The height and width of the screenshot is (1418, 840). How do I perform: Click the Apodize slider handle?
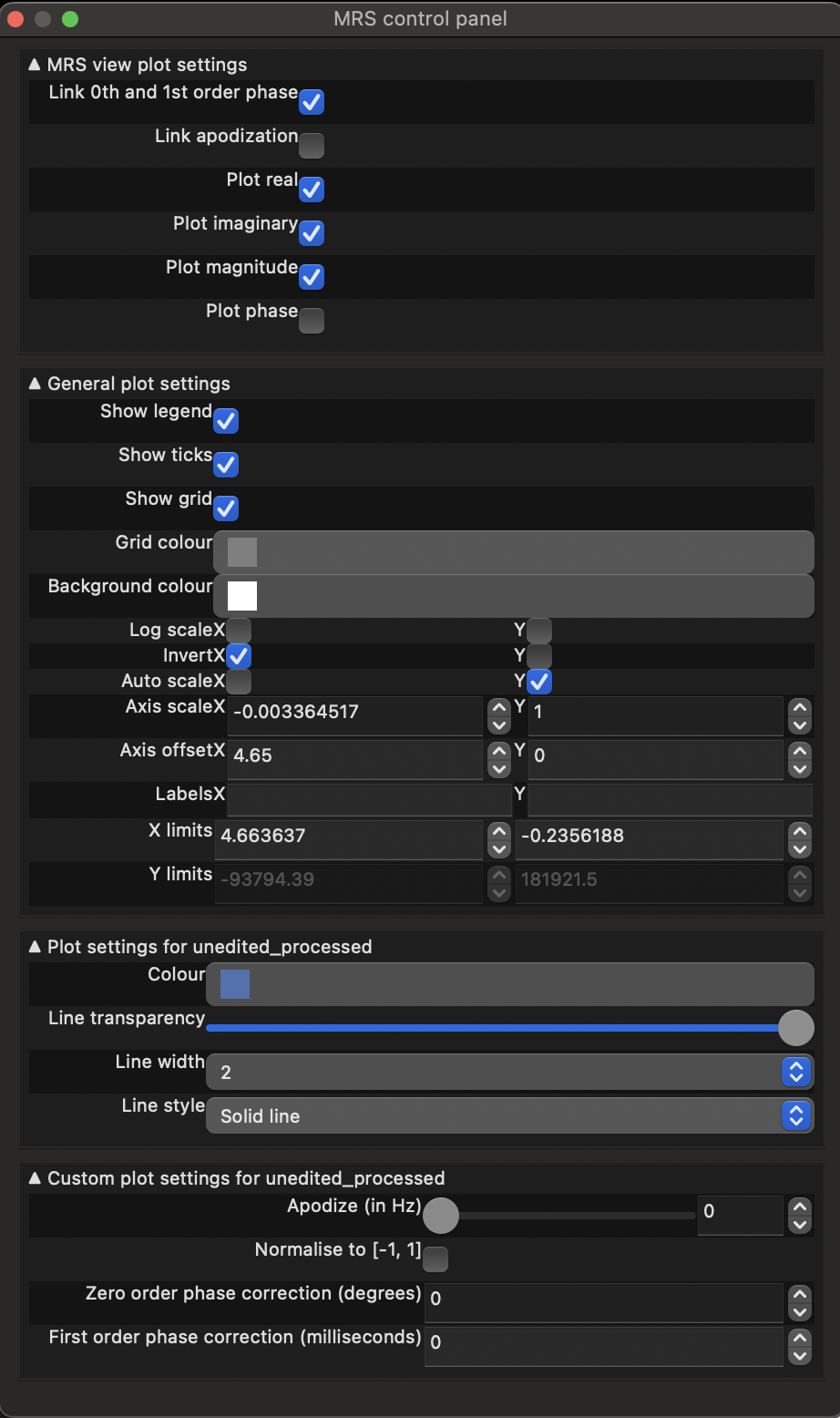point(441,1216)
